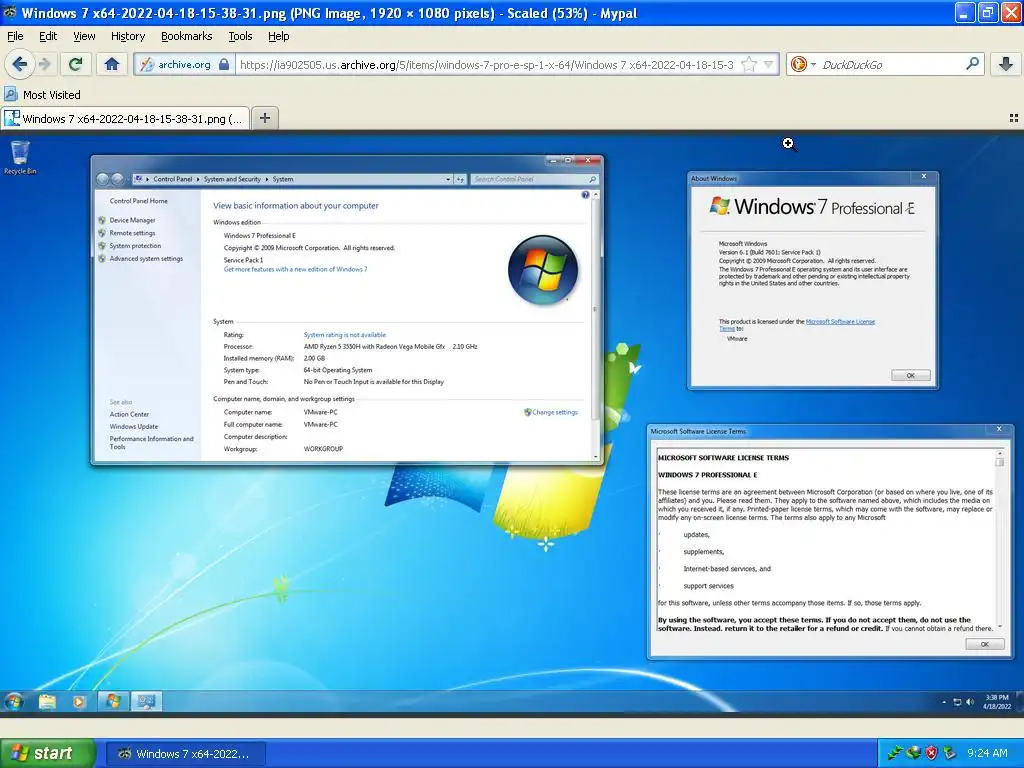1024x768 pixels.
Task: Click the pictured Windows Explorer folder taskbar icon
Action: tap(47, 702)
